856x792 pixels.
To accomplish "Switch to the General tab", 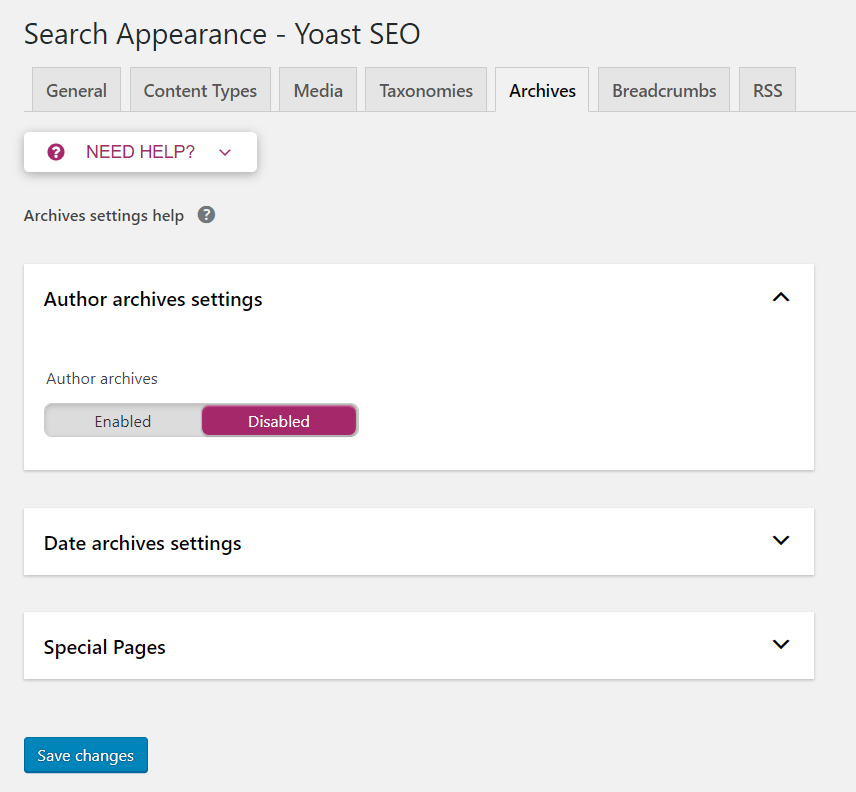I will click(x=76, y=90).
